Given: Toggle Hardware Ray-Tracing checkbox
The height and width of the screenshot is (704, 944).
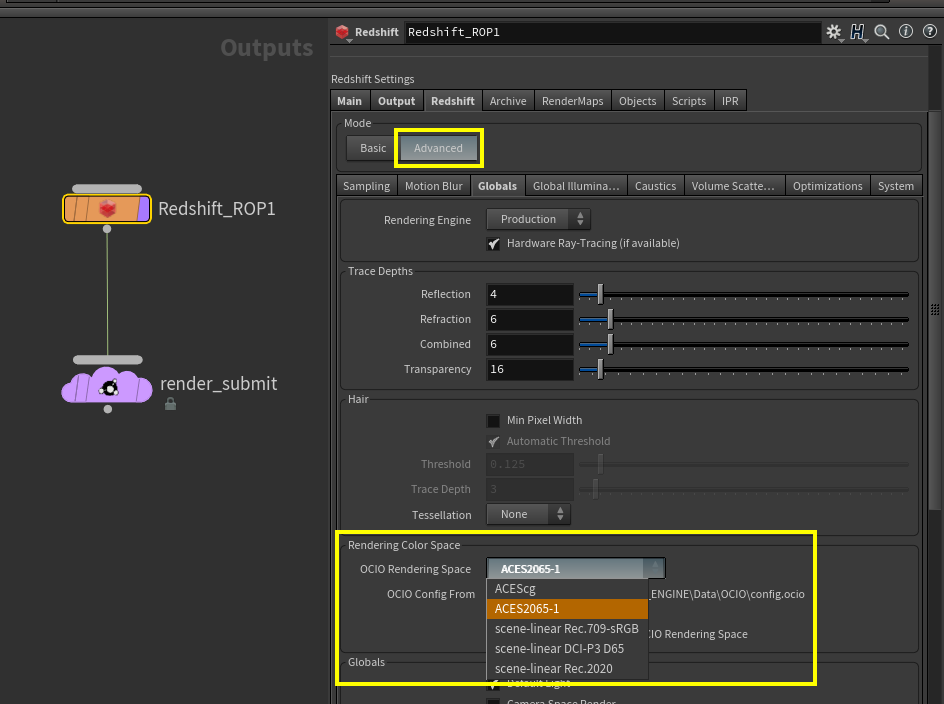Looking at the screenshot, I should pos(494,244).
